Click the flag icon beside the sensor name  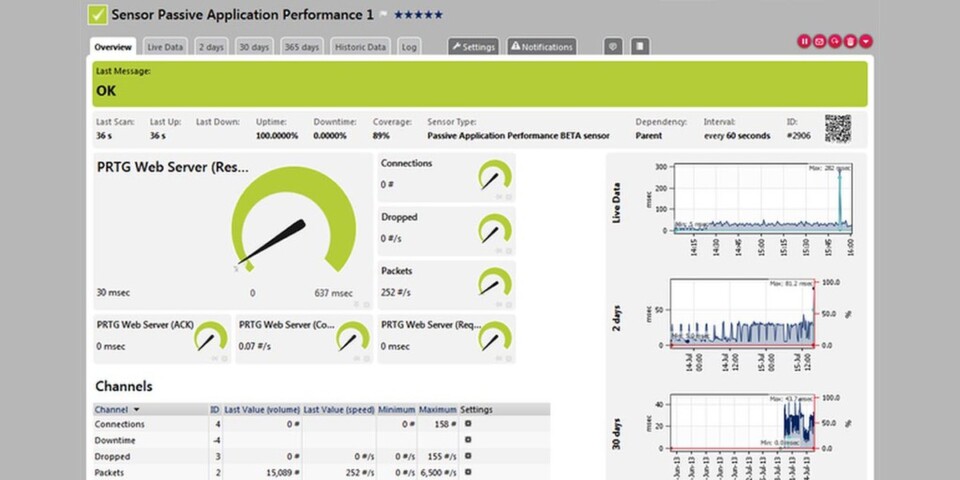pyautogui.click(x=384, y=15)
